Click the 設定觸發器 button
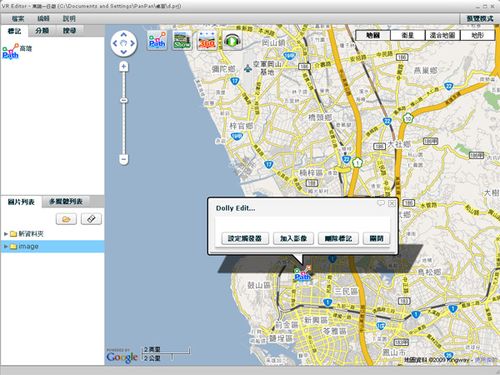This screenshot has height=375, width=500. coord(245,238)
